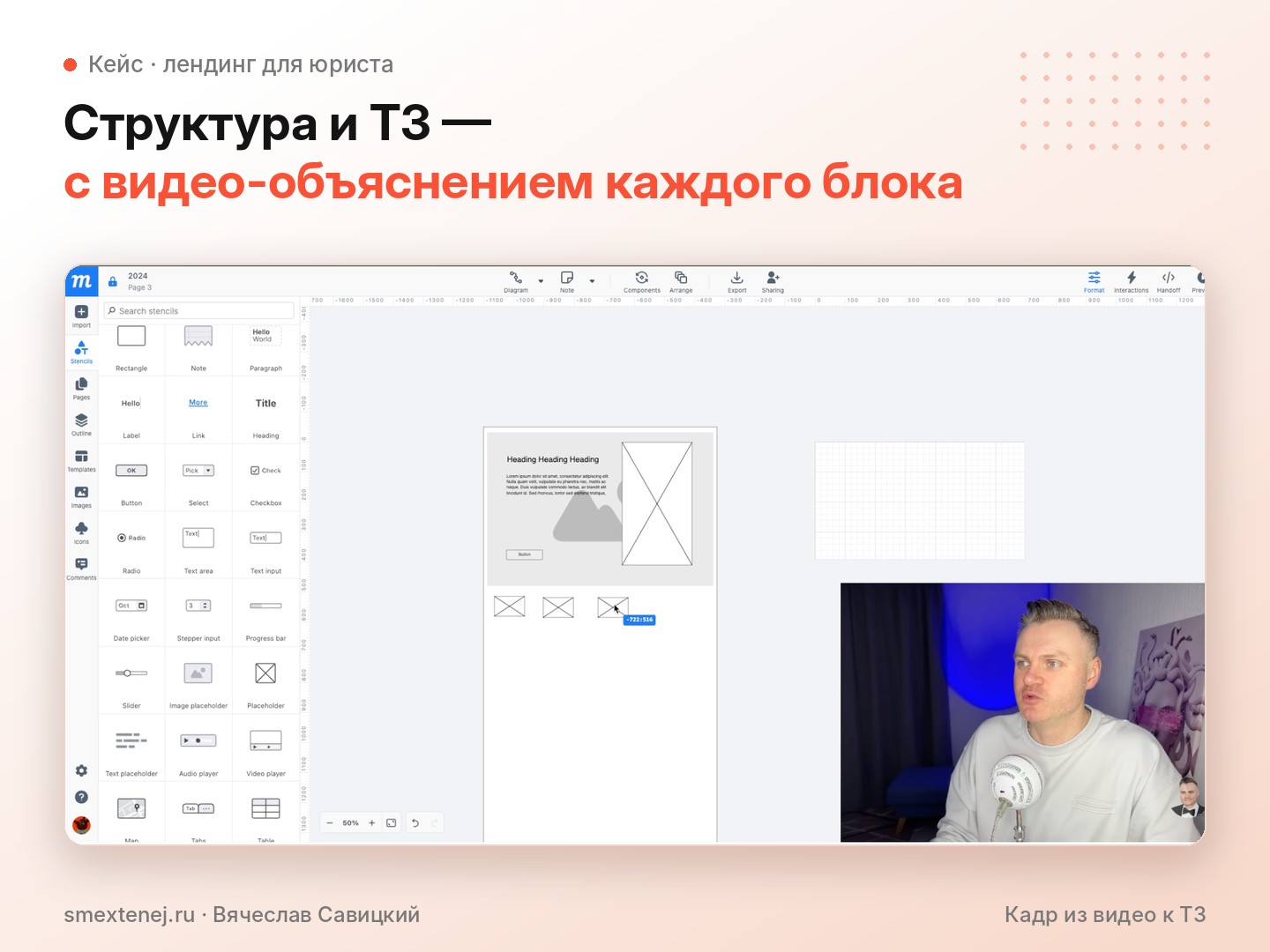The image size is (1270, 952).
Task: Open the Sharing options
Action: point(773,281)
